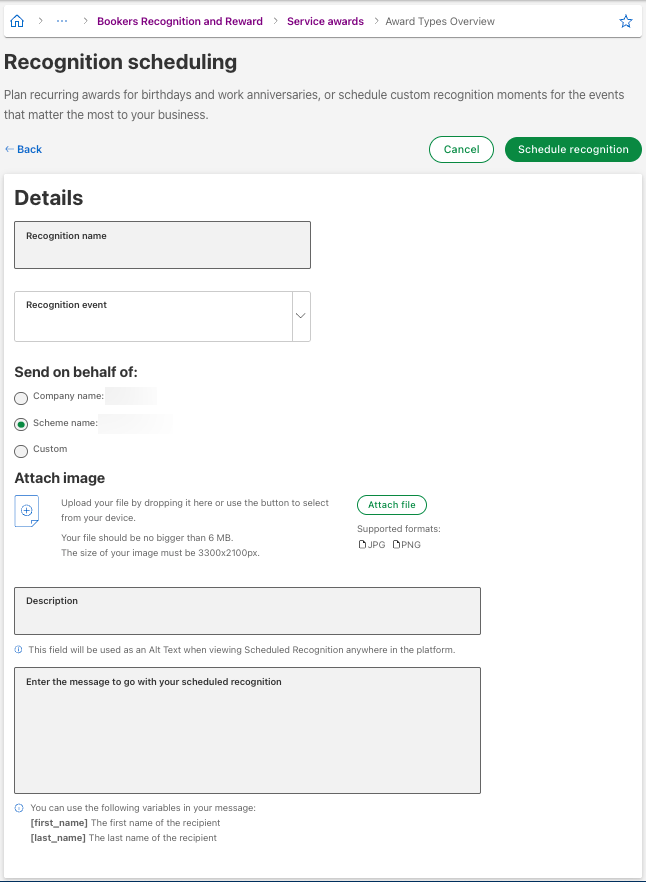The width and height of the screenshot is (646, 882).
Task: Click the info icon about message variables
Action: coord(20,807)
